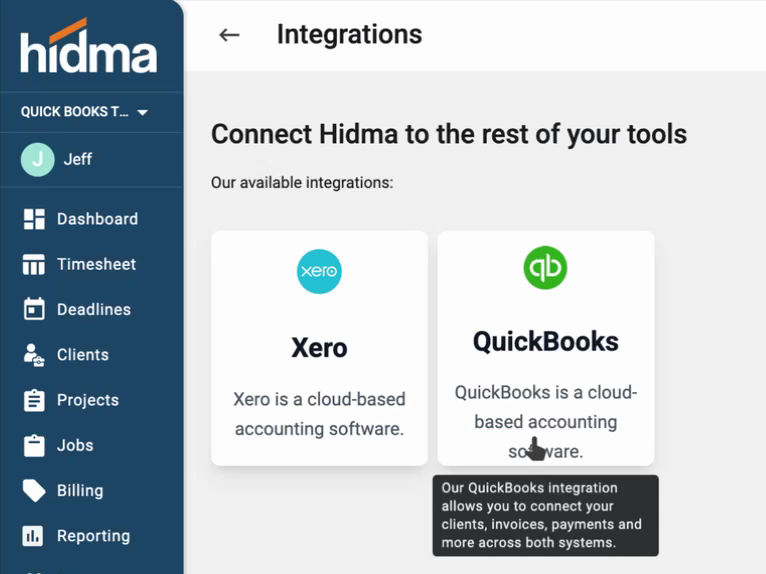Click the QuickBooks description text
This screenshot has height=574, width=766.
tap(546, 422)
